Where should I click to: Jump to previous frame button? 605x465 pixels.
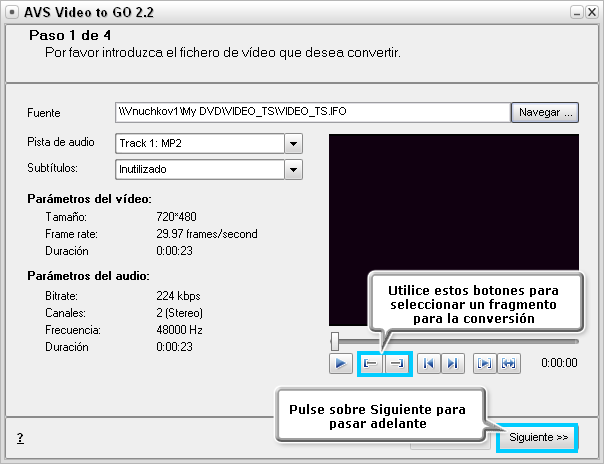[429, 364]
